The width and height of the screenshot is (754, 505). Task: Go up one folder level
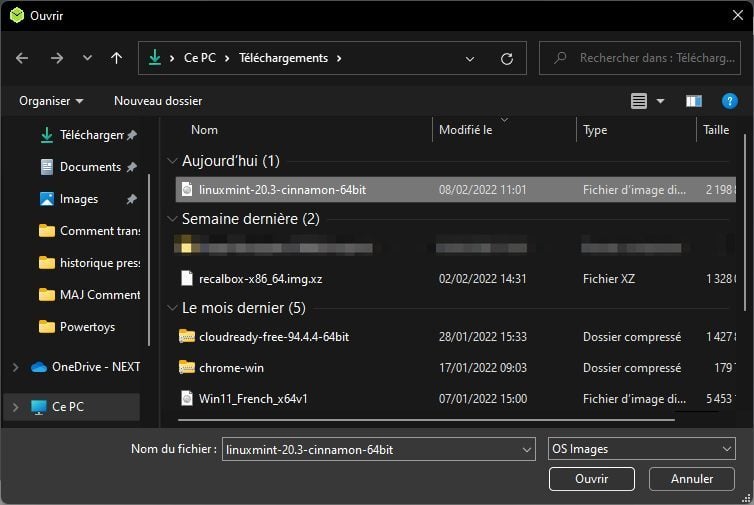click(116, 58)
